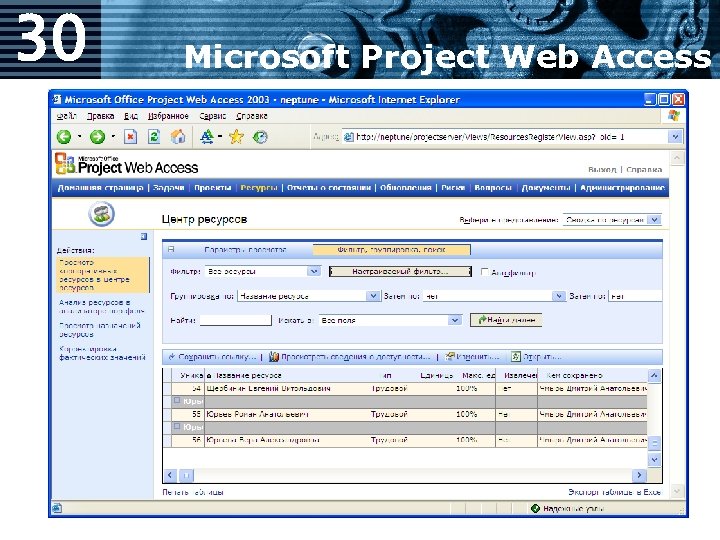Go forward with the green Forward arrow
The image size is (720, 540).
(x=97, y=137)
